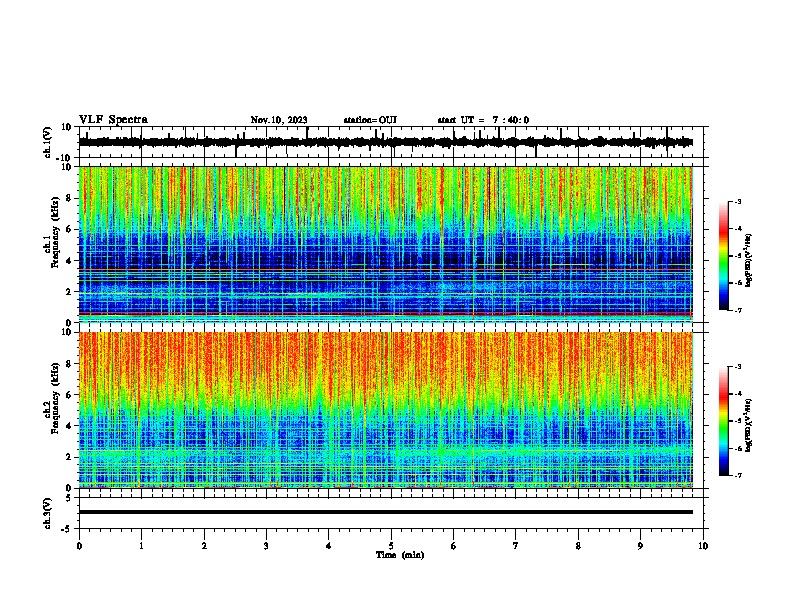Click time axis tick label "7"

click(516, 546)
